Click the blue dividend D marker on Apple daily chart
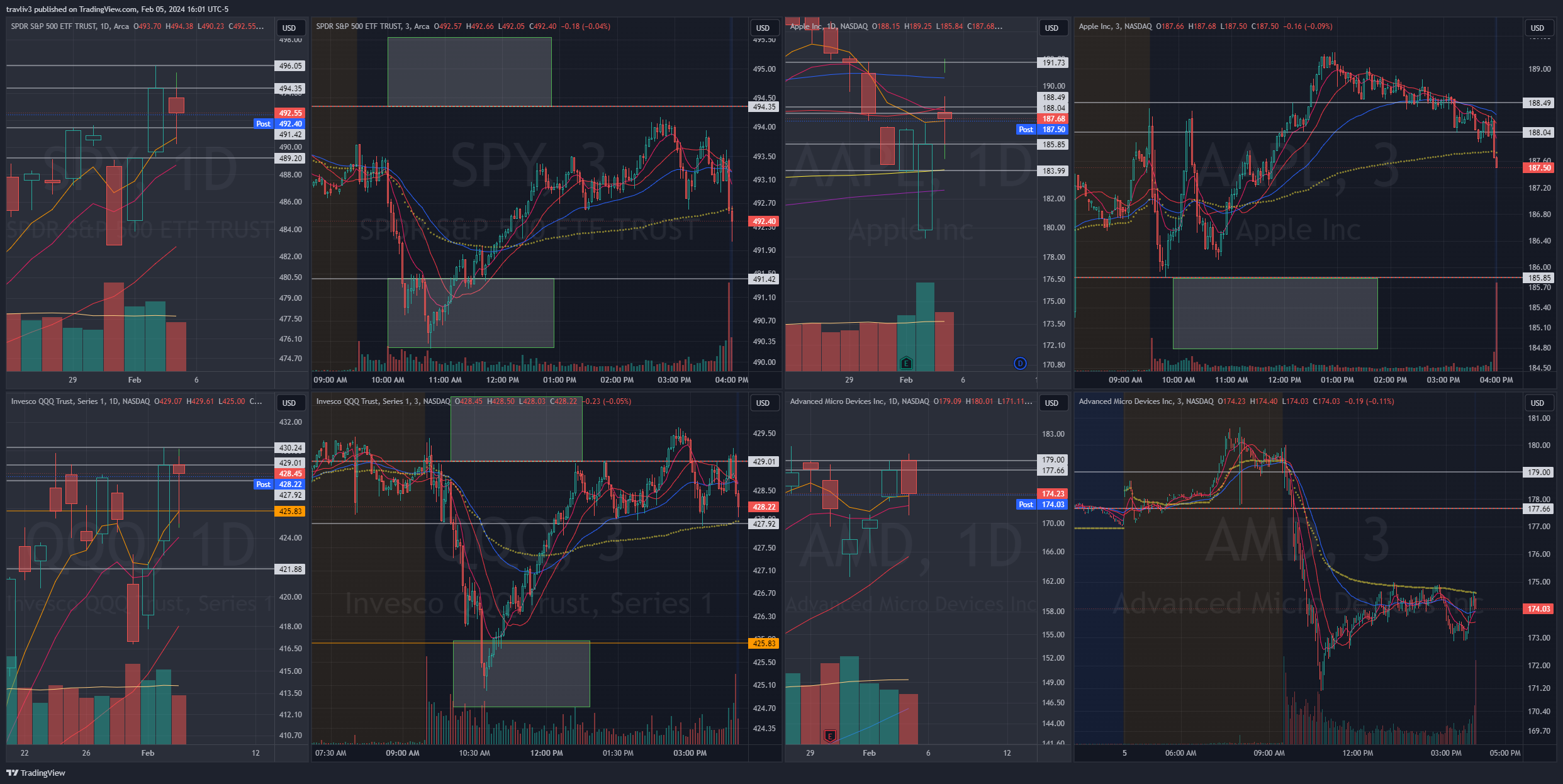The width and height of the screenshot is (1563, 784). coord(1020,363)
